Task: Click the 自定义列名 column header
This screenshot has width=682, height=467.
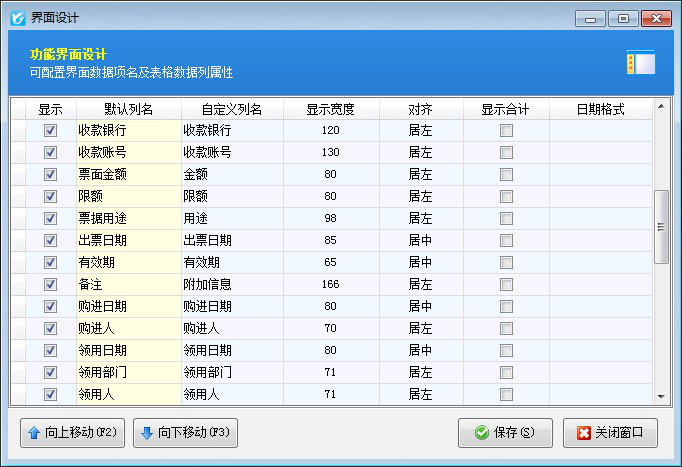Action: [231, 109]
